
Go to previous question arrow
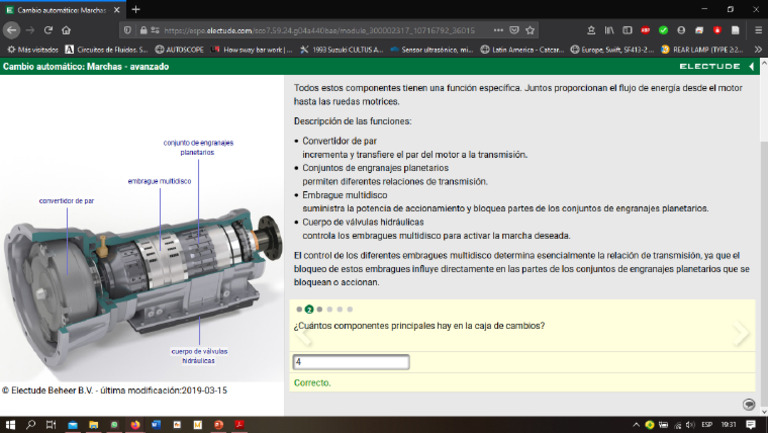point(304,335)
